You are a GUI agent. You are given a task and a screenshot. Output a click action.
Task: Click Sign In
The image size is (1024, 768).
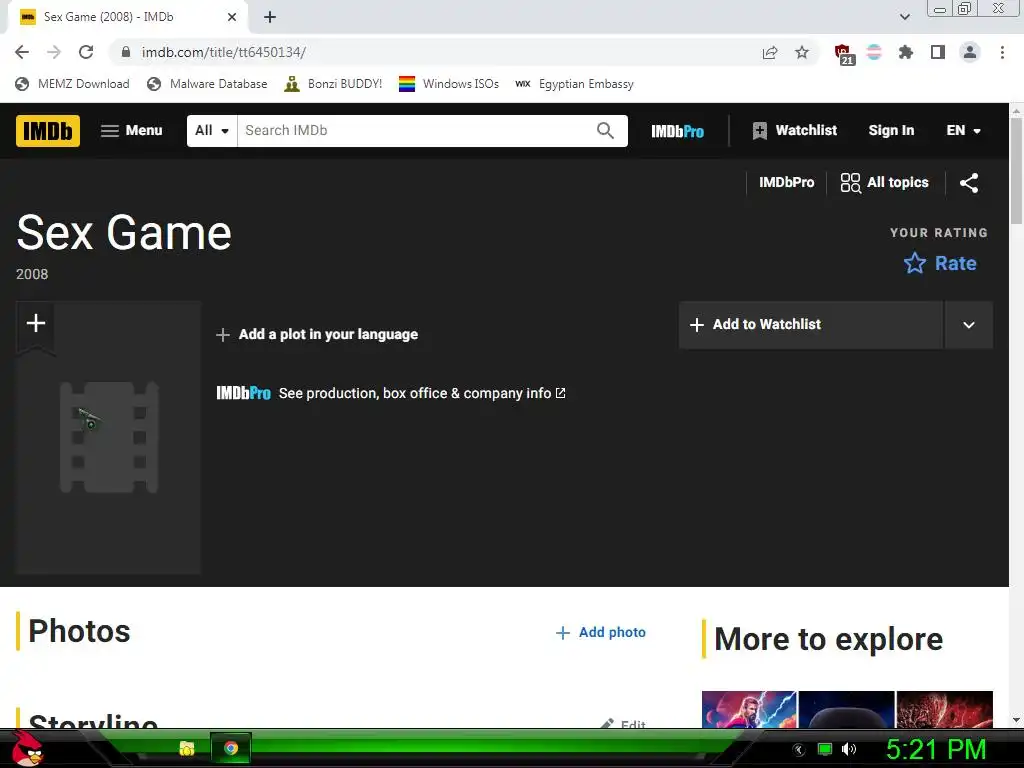(891, 131)
